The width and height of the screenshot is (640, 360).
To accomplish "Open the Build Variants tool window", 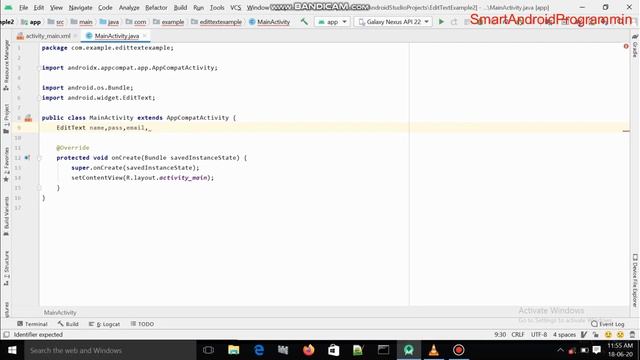I will 6,216.
